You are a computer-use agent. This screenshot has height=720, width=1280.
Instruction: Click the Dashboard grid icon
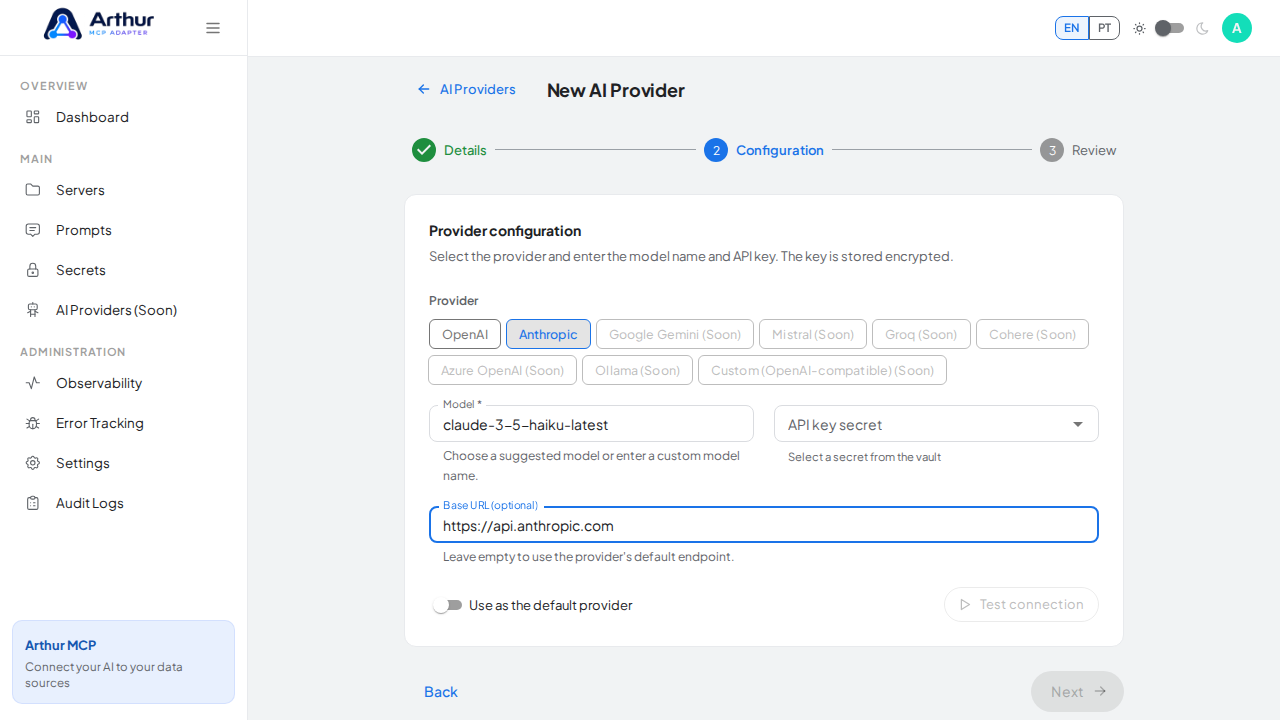coord(33,117)
